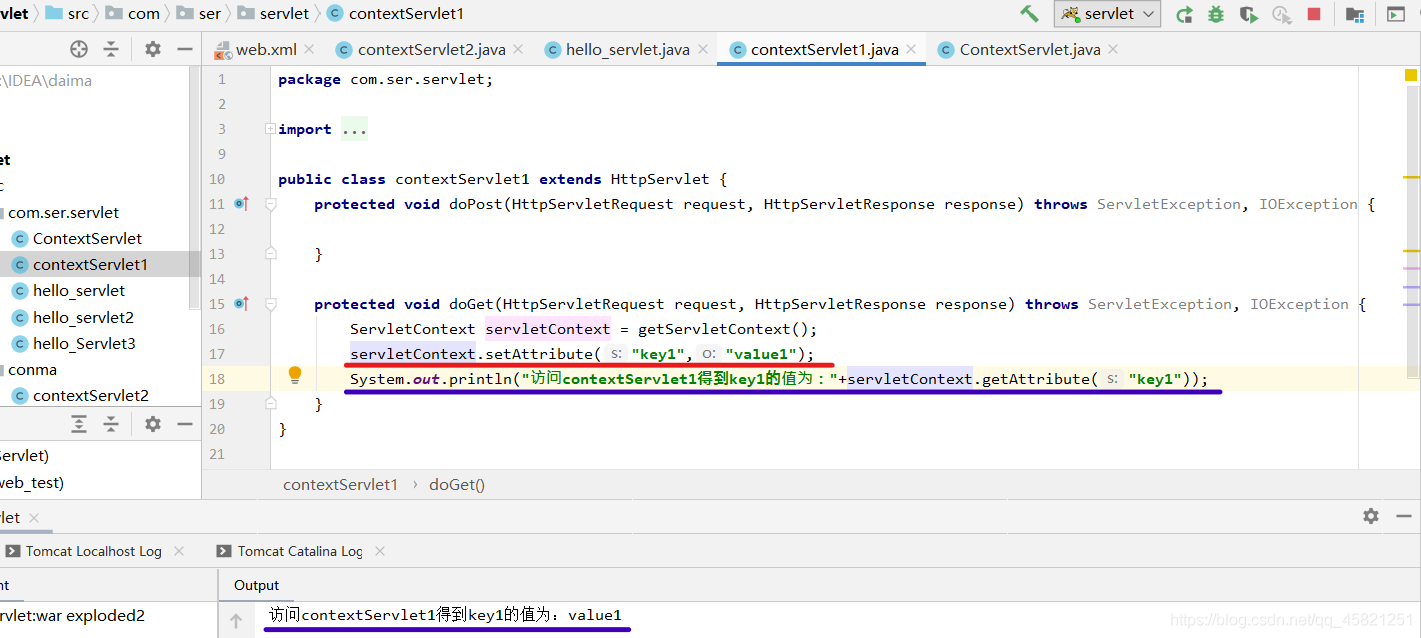Close the hello_servlet.java tab

pos(702,49)
